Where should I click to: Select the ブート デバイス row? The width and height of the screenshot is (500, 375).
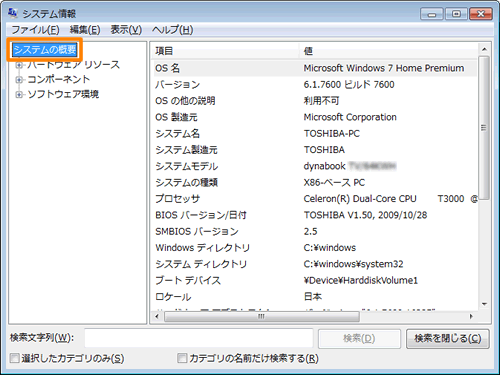coord(315,281)
